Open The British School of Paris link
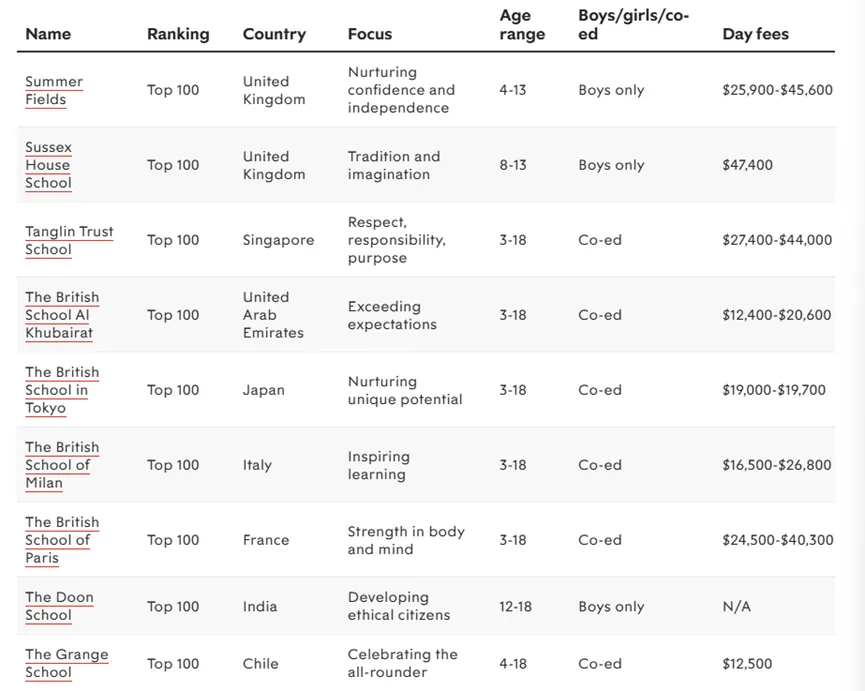865x691 pixels. pos(62,540)
